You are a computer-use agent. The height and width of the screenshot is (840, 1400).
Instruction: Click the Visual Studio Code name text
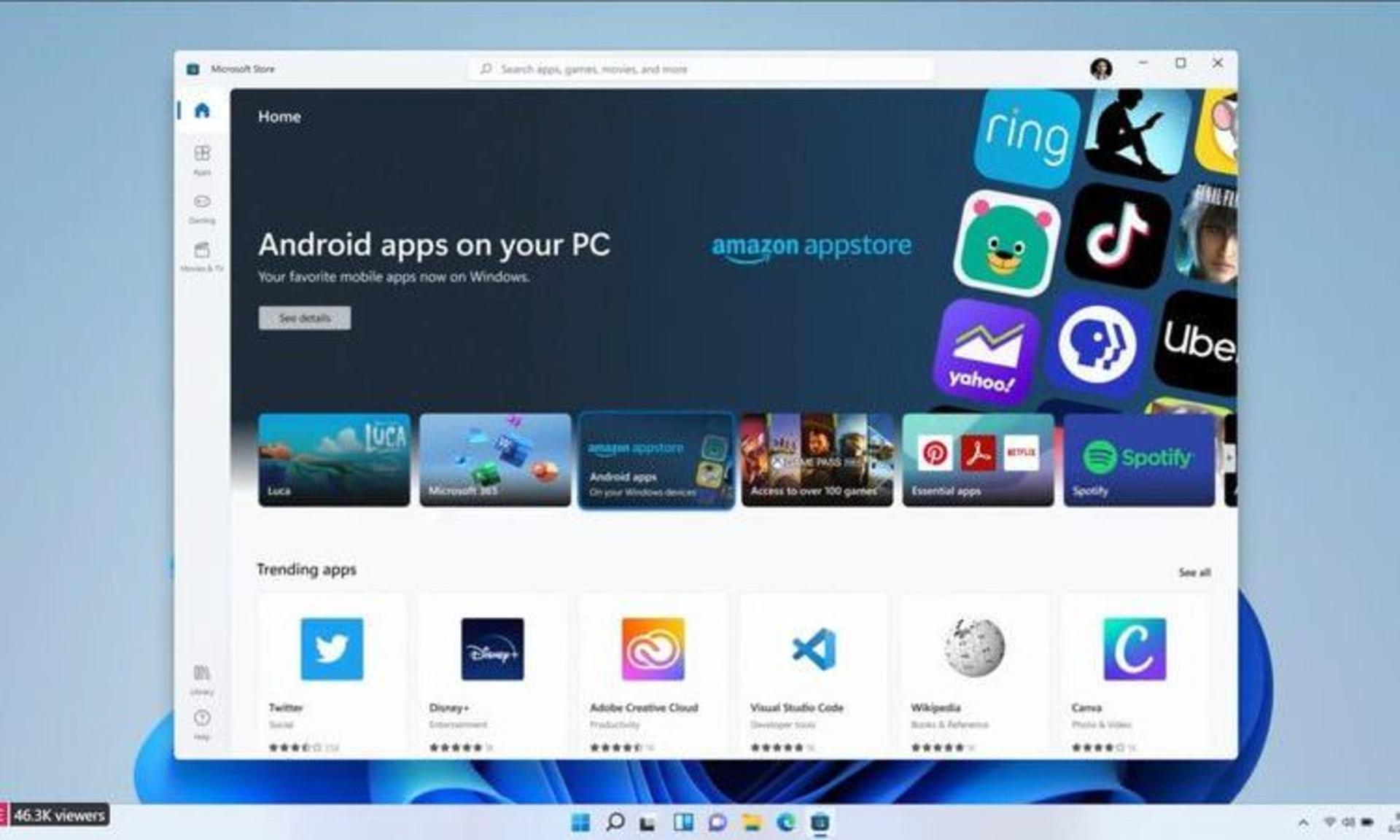click(x=796, y=707)
